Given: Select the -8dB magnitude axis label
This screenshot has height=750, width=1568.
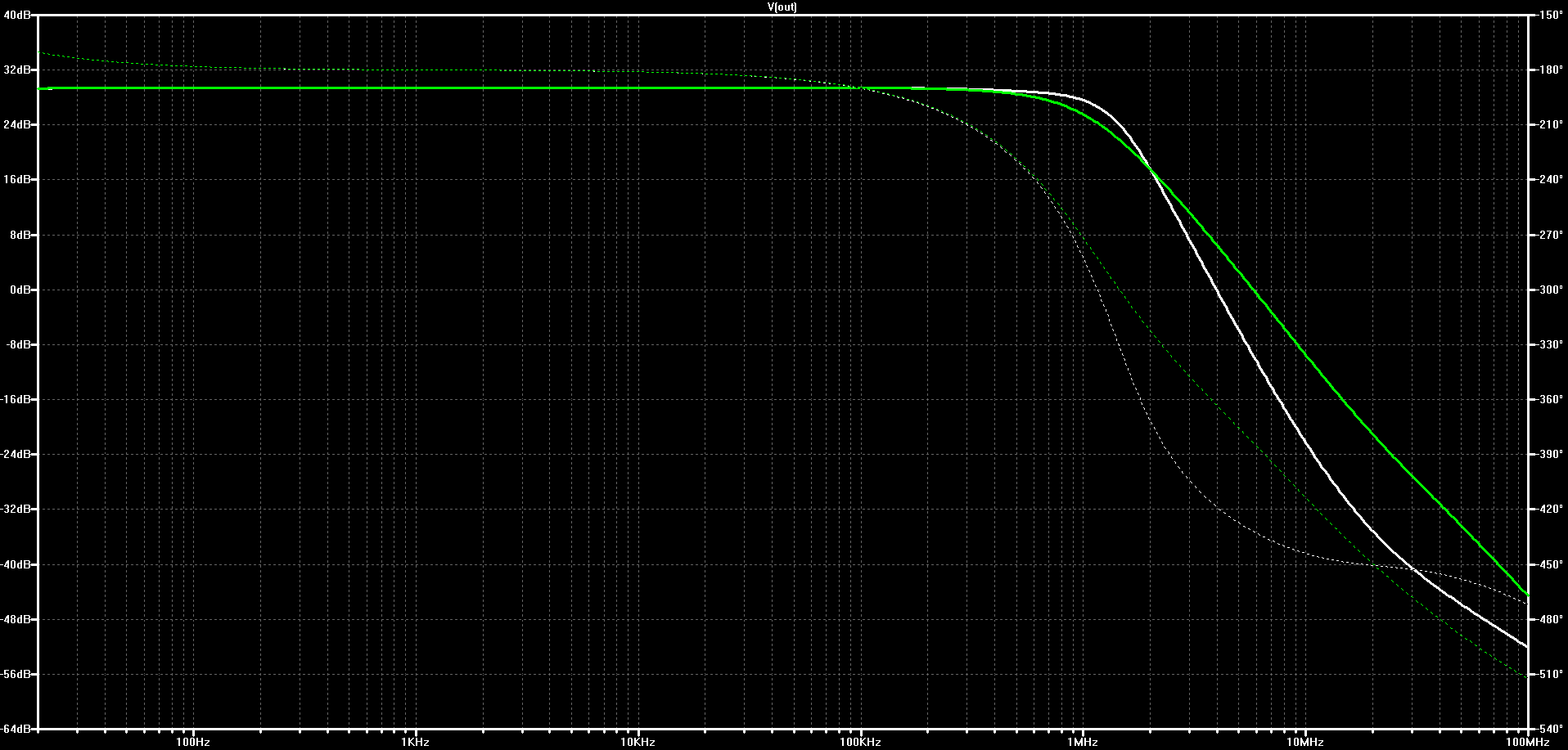Looking at the screenshot, I should 18,344.
